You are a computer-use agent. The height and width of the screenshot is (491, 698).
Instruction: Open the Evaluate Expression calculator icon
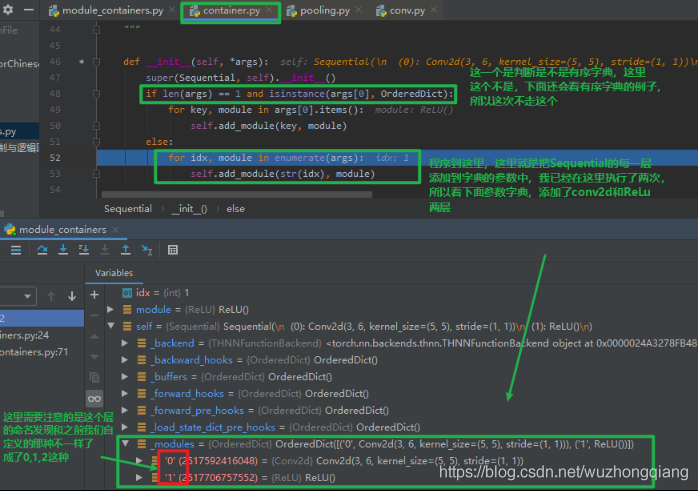(173, 250)
